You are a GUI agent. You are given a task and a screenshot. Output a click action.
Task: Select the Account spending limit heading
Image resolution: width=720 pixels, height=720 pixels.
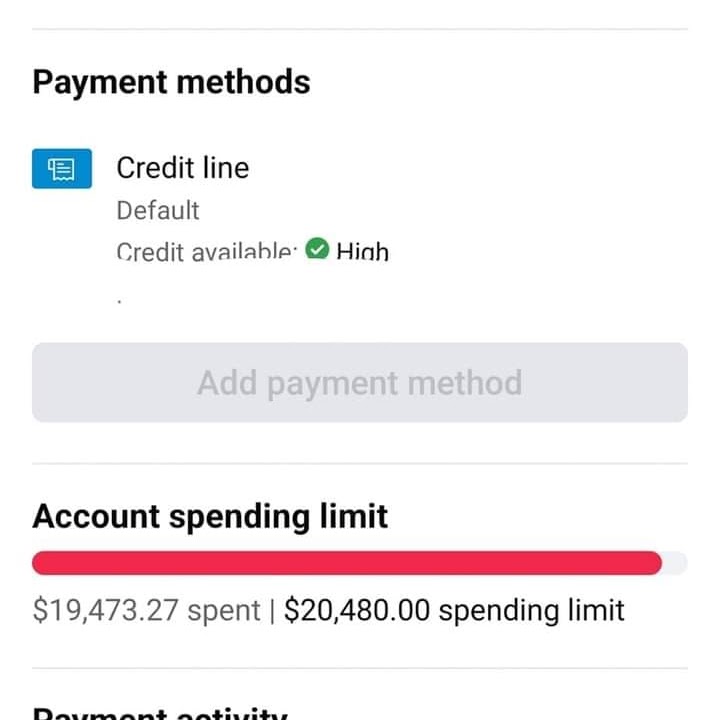coord(210,517)
